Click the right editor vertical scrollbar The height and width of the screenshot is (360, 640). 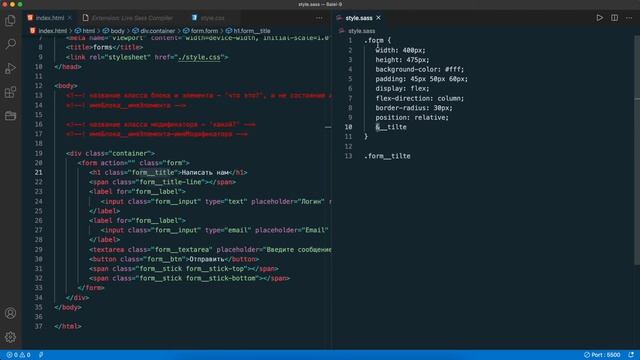tap(637, 151)
